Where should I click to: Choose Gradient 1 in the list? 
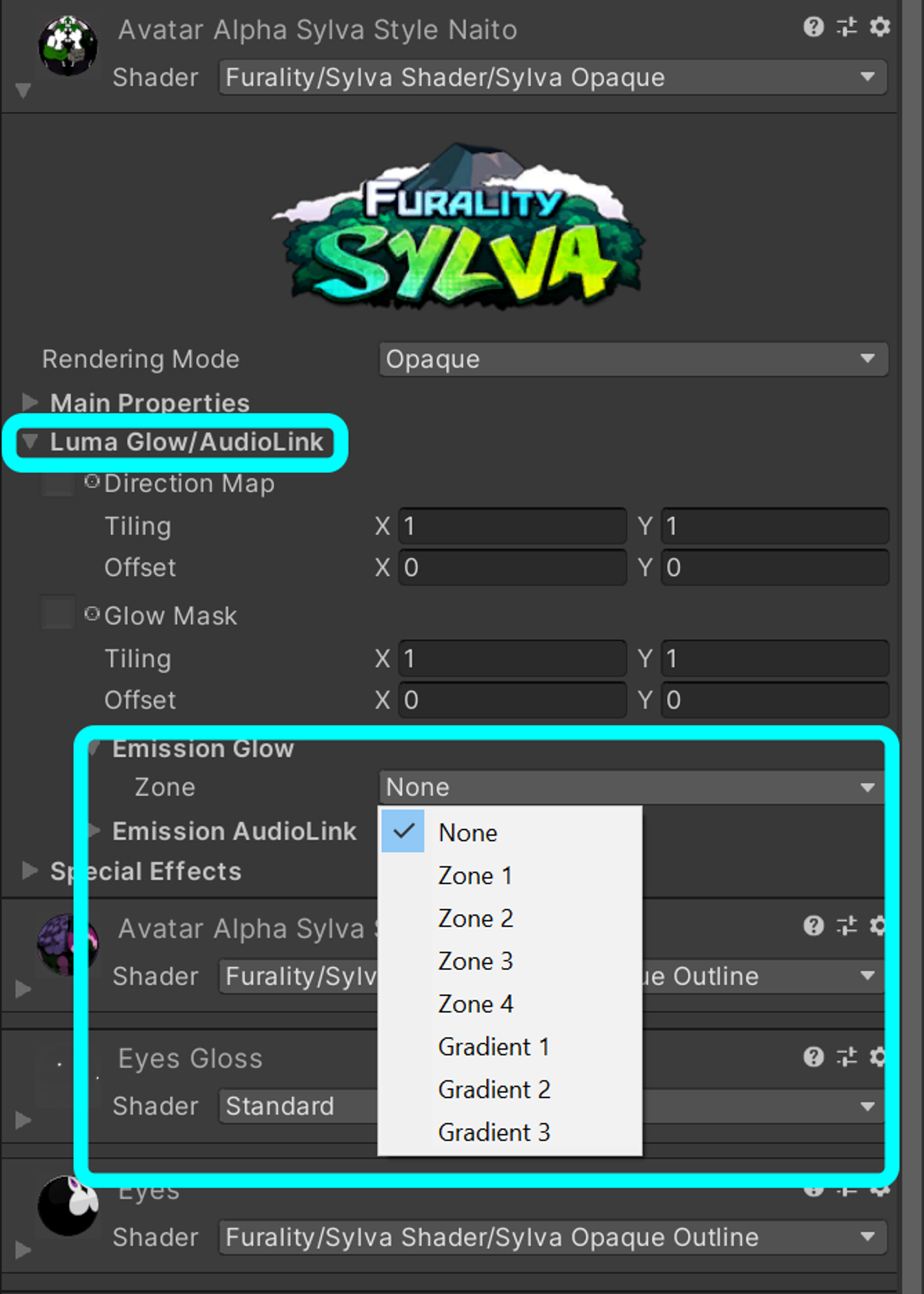(x=510, y=1047)
